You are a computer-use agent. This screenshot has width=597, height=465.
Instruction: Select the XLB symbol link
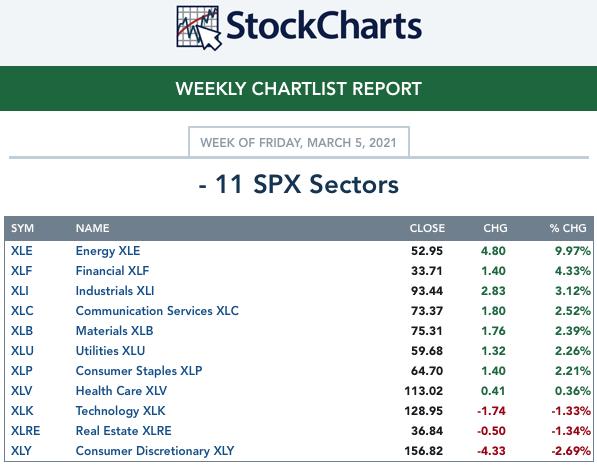pyautogui.click(x=22, y=331)
